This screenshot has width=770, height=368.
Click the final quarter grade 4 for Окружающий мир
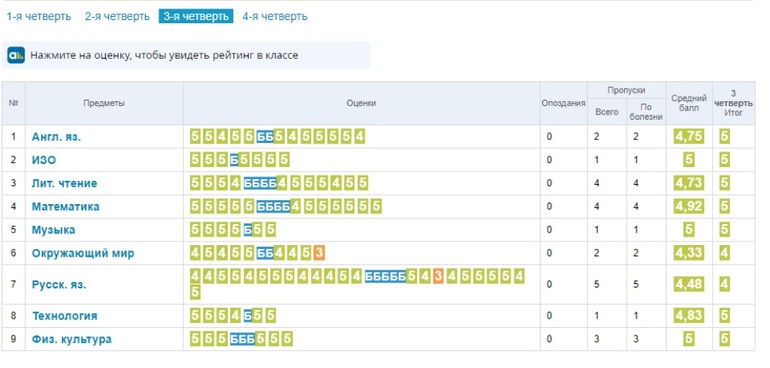click(x=724, y=254)
